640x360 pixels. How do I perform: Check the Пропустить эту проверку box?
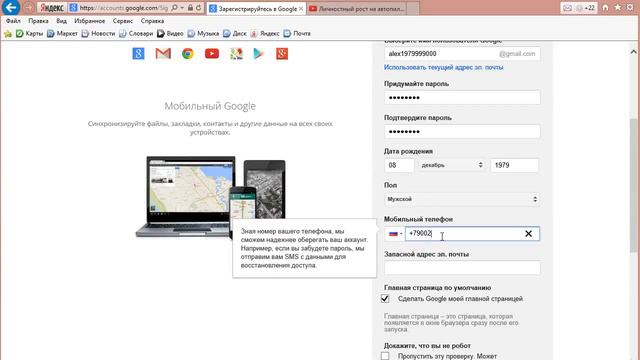pos(385,356)
